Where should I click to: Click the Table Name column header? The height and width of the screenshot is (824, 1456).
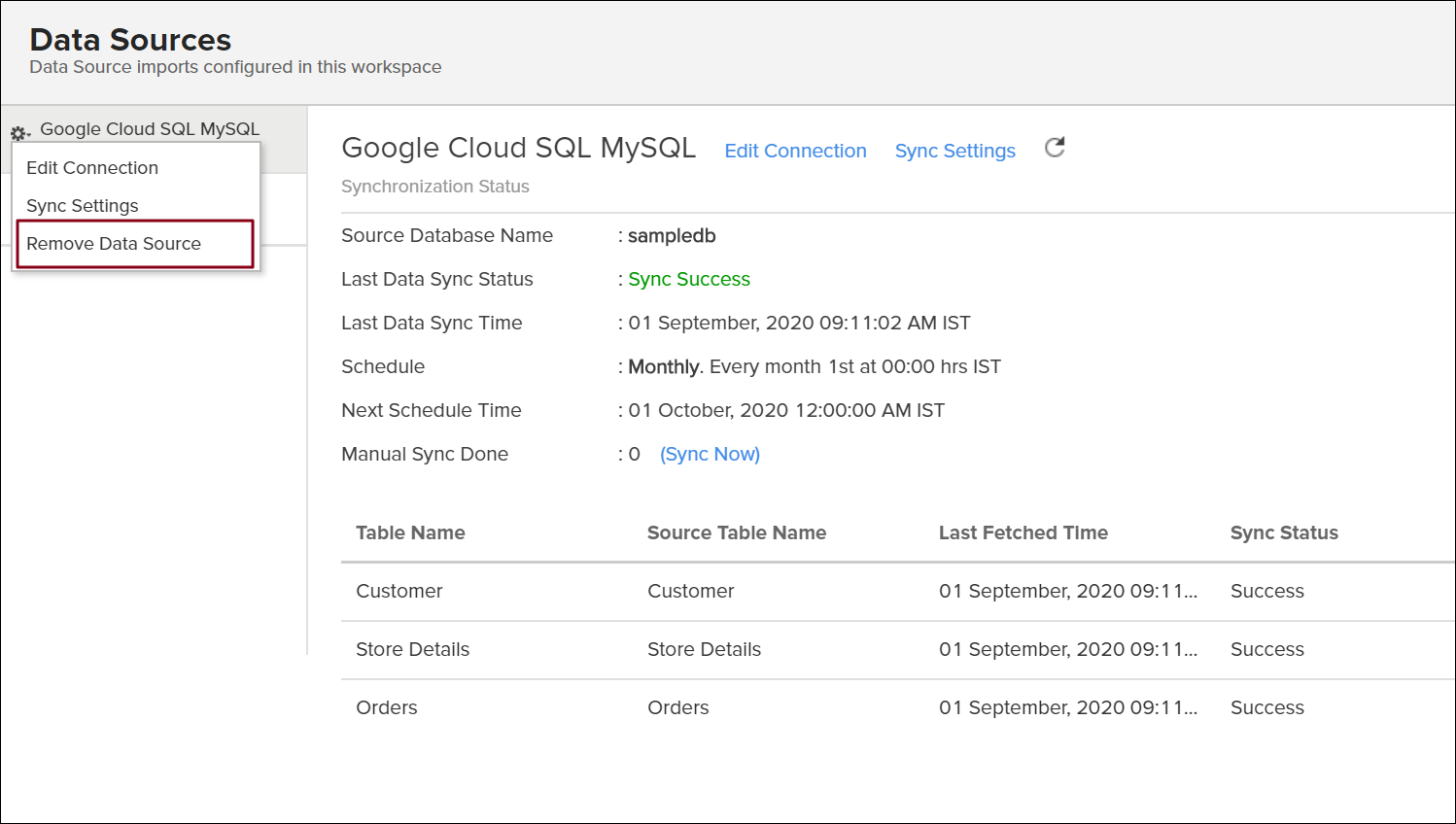click(410, 532)
